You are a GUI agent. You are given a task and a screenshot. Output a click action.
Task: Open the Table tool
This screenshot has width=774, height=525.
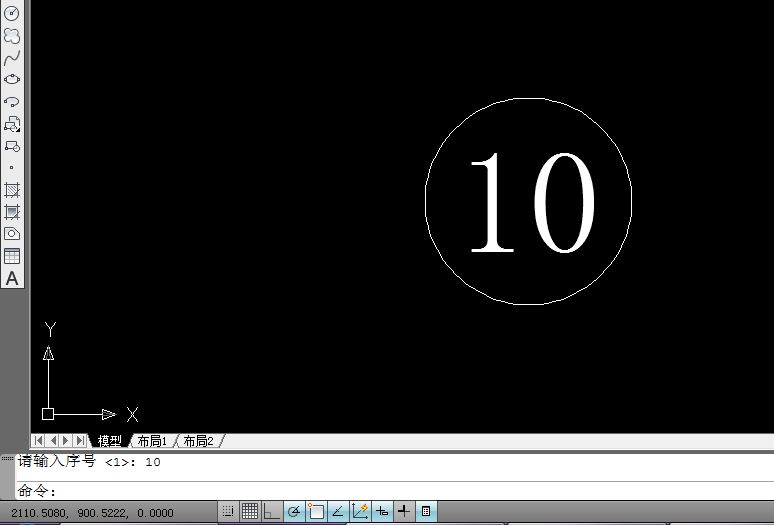click(12, 256)
